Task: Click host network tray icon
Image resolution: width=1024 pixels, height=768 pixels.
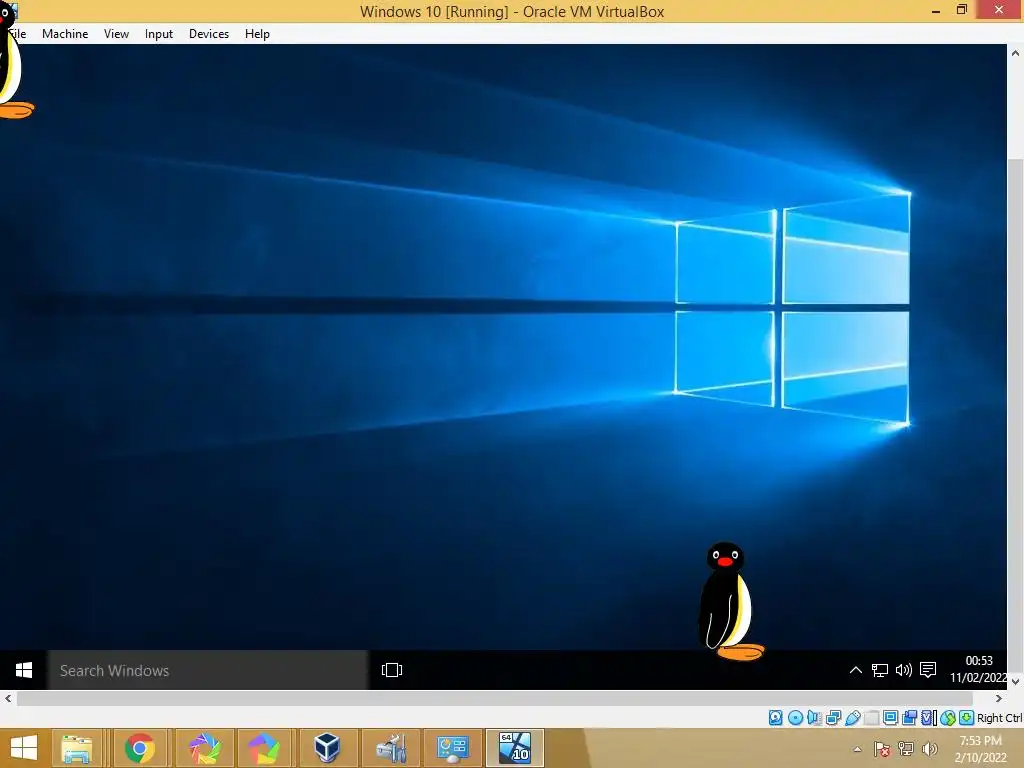Action: pyautogui.click(x=906, y=749)
